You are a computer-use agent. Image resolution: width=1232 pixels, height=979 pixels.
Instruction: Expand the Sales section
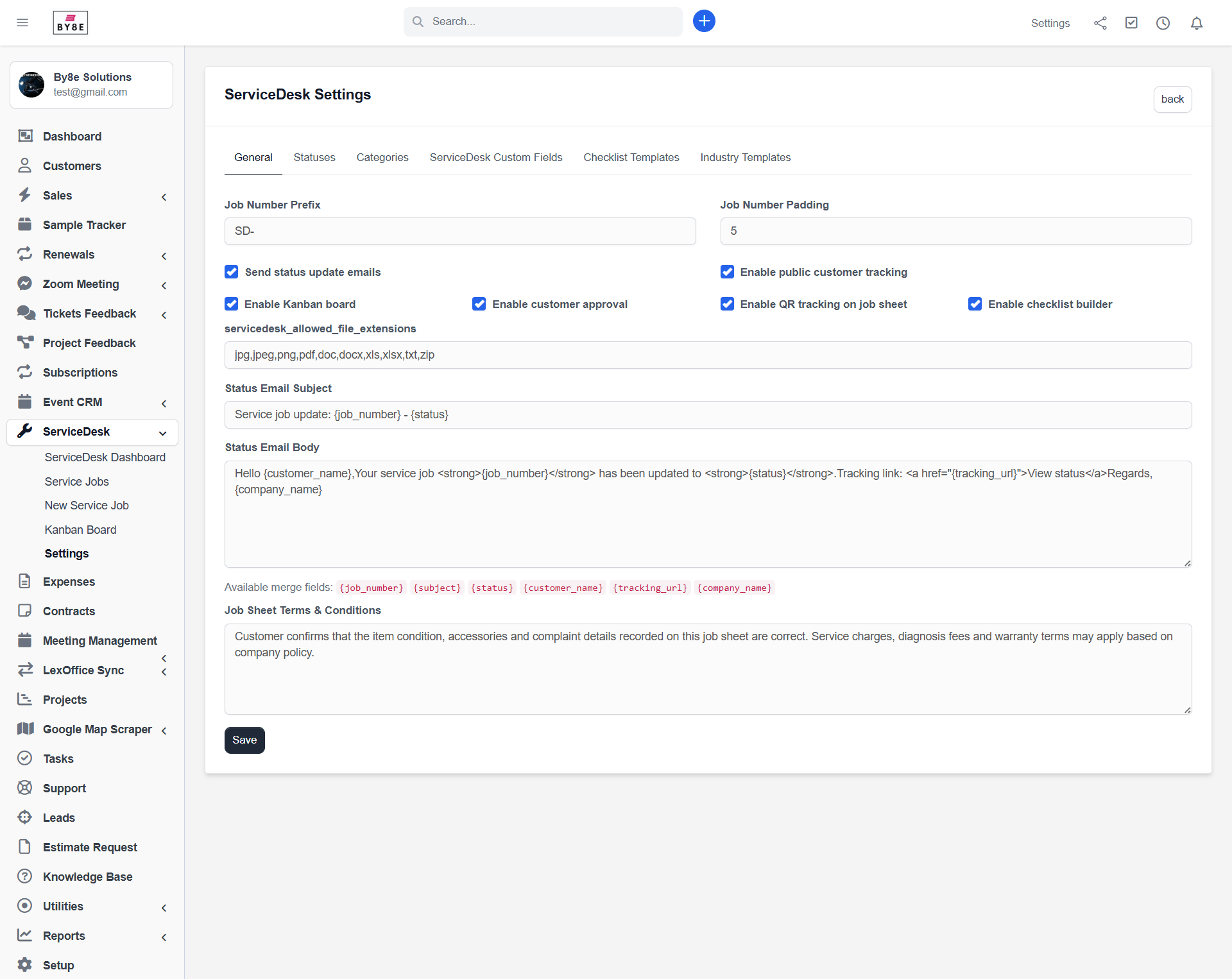[164, 197]
